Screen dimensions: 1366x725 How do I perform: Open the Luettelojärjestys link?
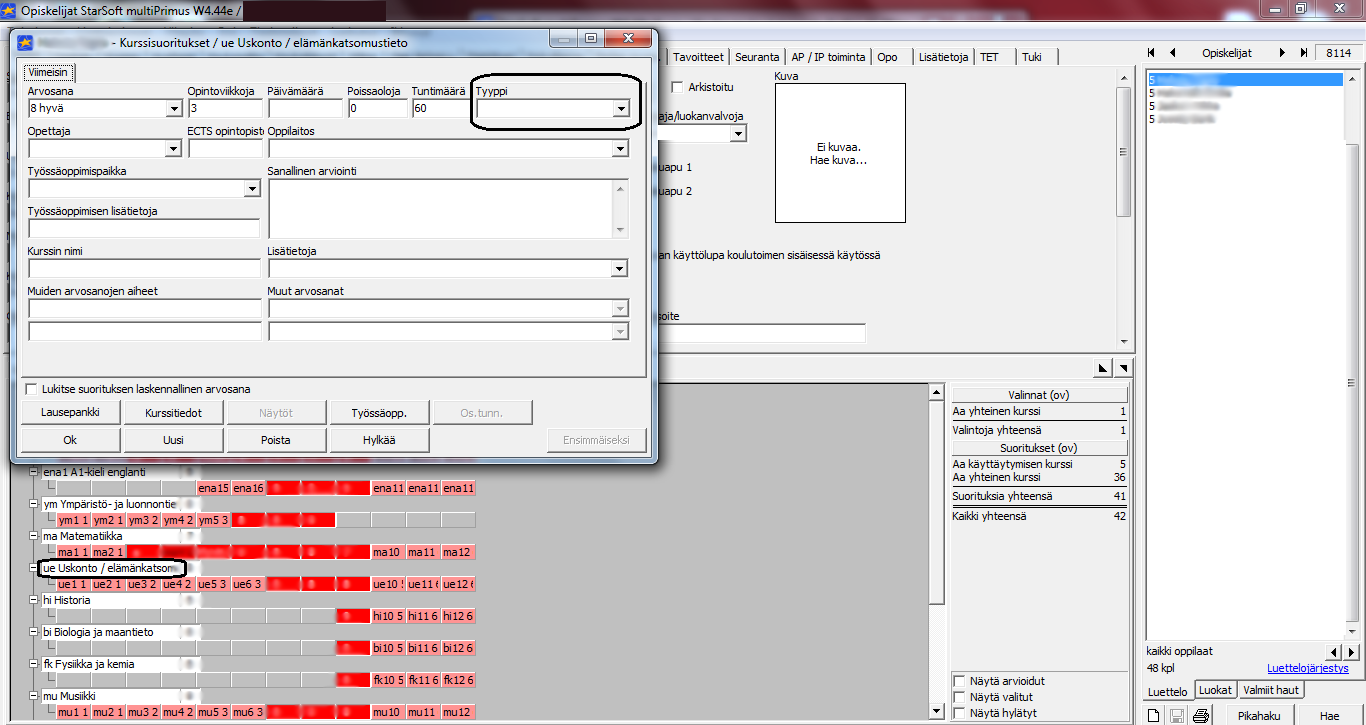coord(1308,668)
